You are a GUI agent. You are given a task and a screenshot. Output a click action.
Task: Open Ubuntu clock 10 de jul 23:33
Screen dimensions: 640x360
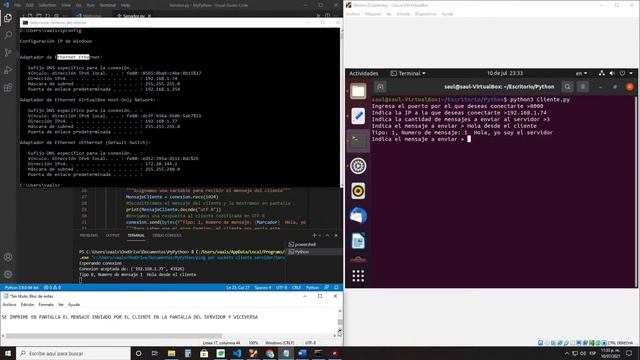coord(505,73)
